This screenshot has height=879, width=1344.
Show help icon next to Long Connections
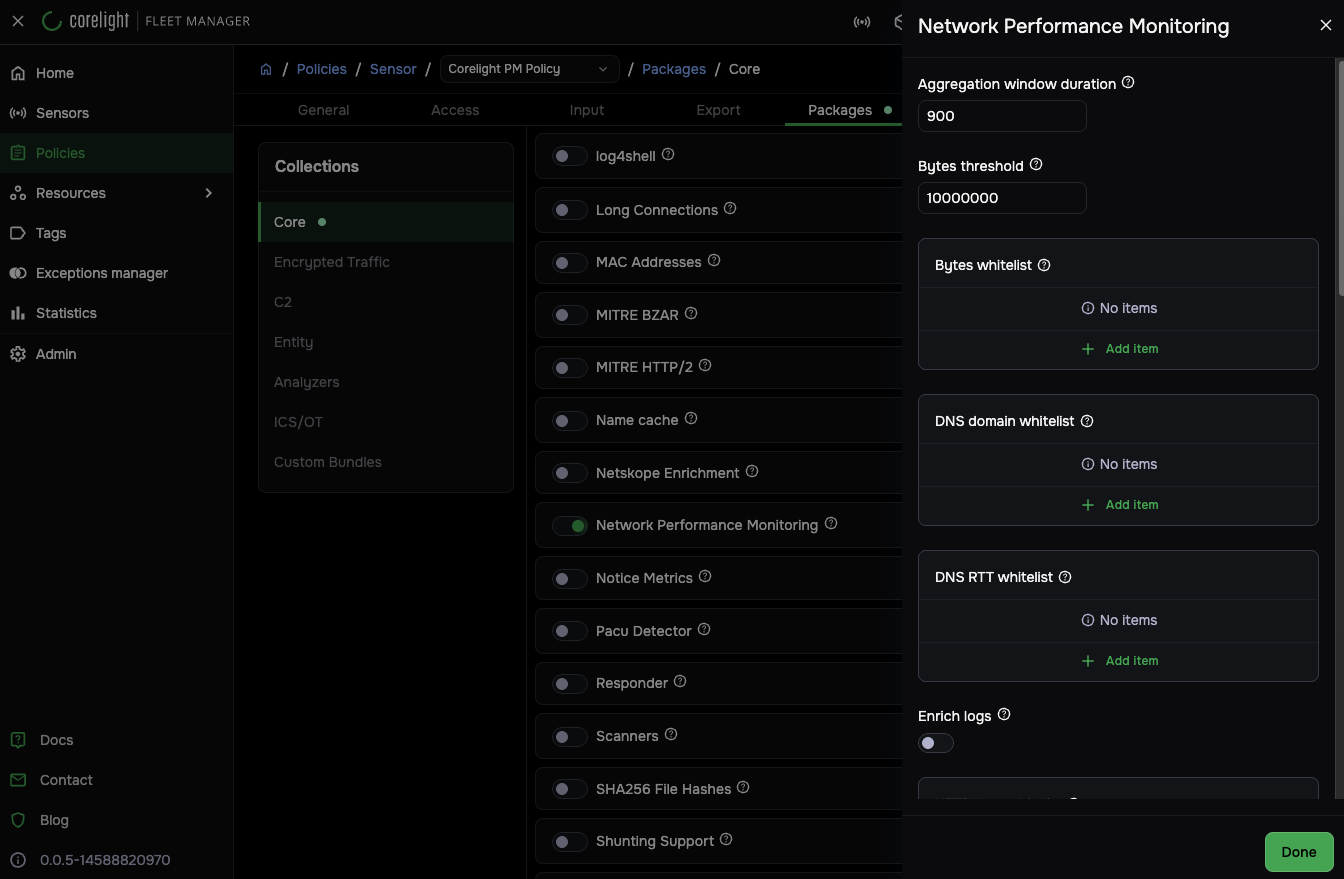pos(730,209)
